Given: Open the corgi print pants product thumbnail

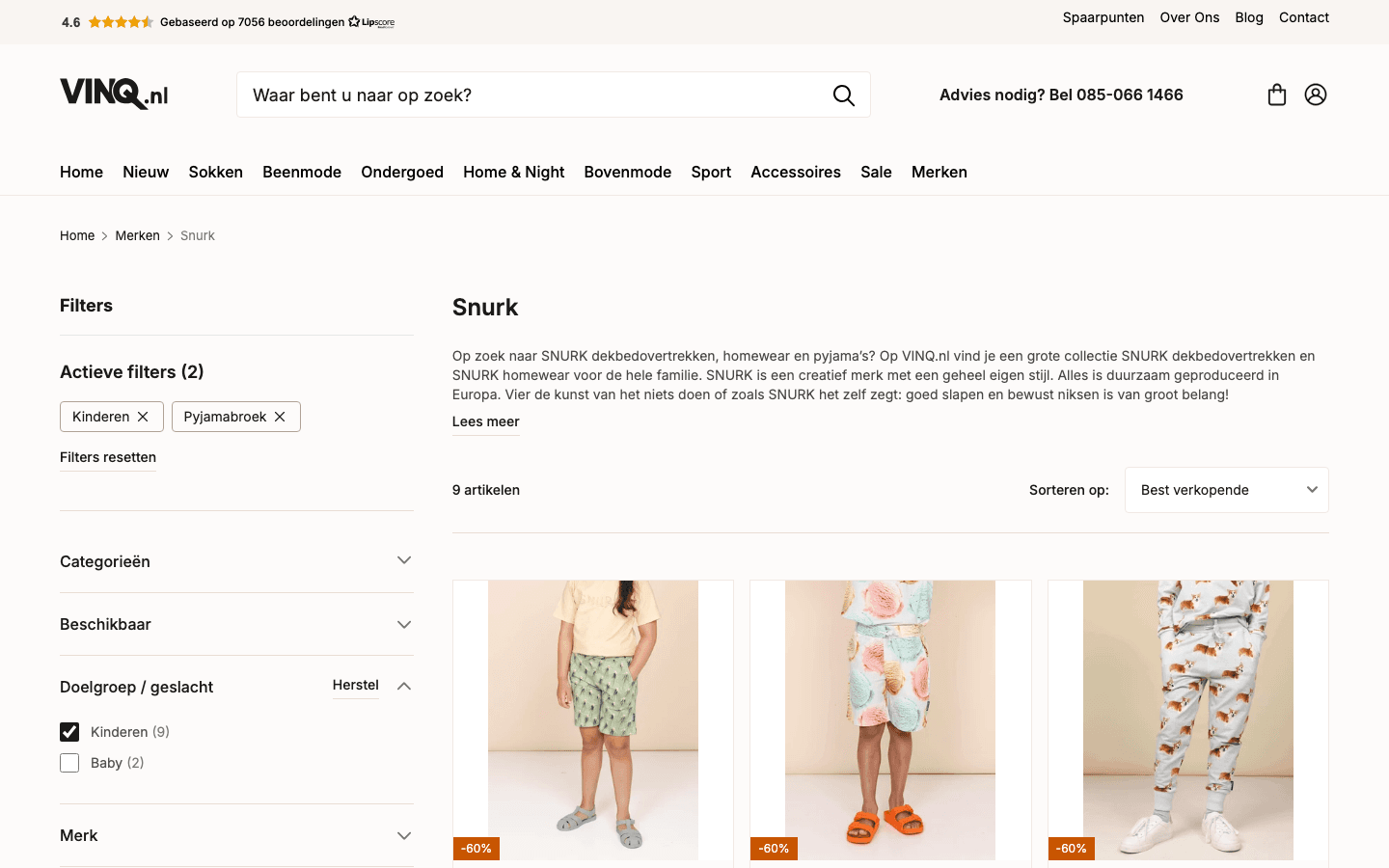Looking at the screenshot, I should (1188, 720).
